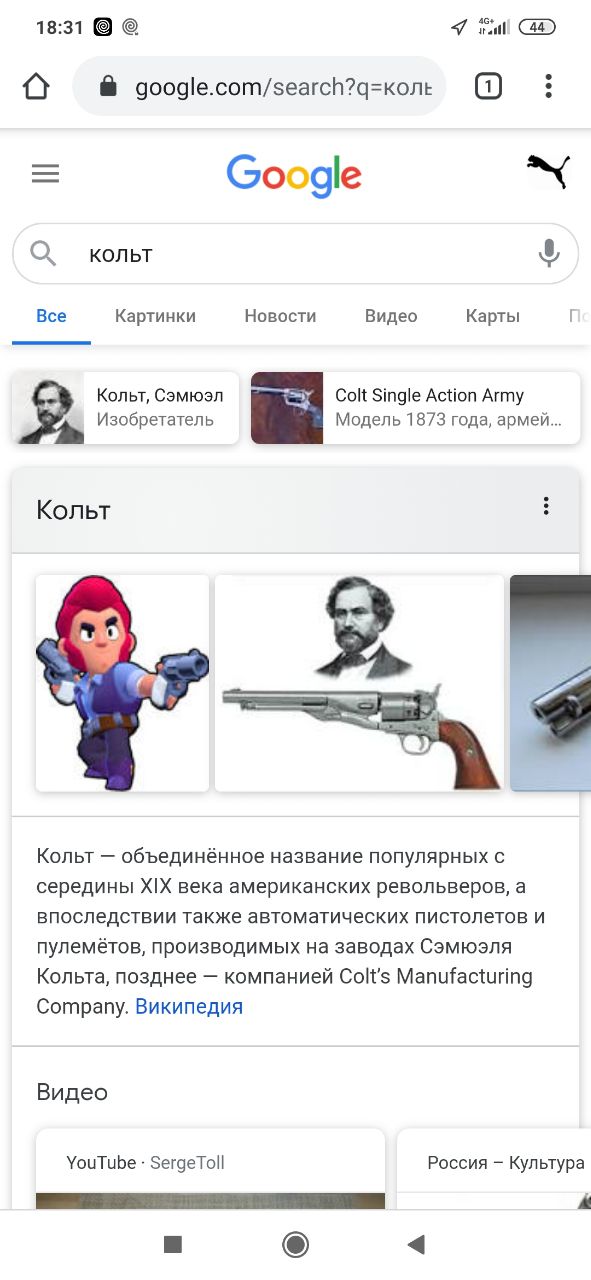This screenshot has width=591, height=1280.
Task: Open Google's hamburger side menu
Action: pos(46,174)
